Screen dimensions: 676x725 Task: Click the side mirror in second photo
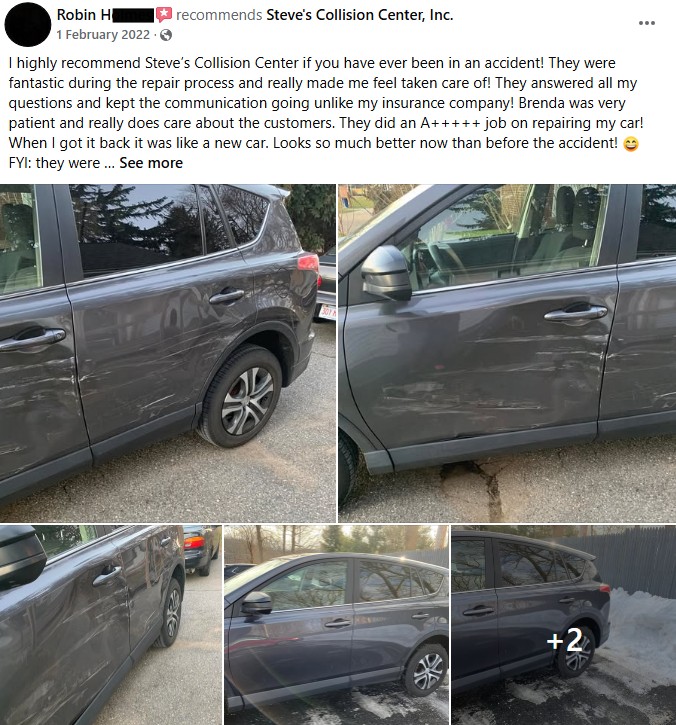click(x=387, y=273)
